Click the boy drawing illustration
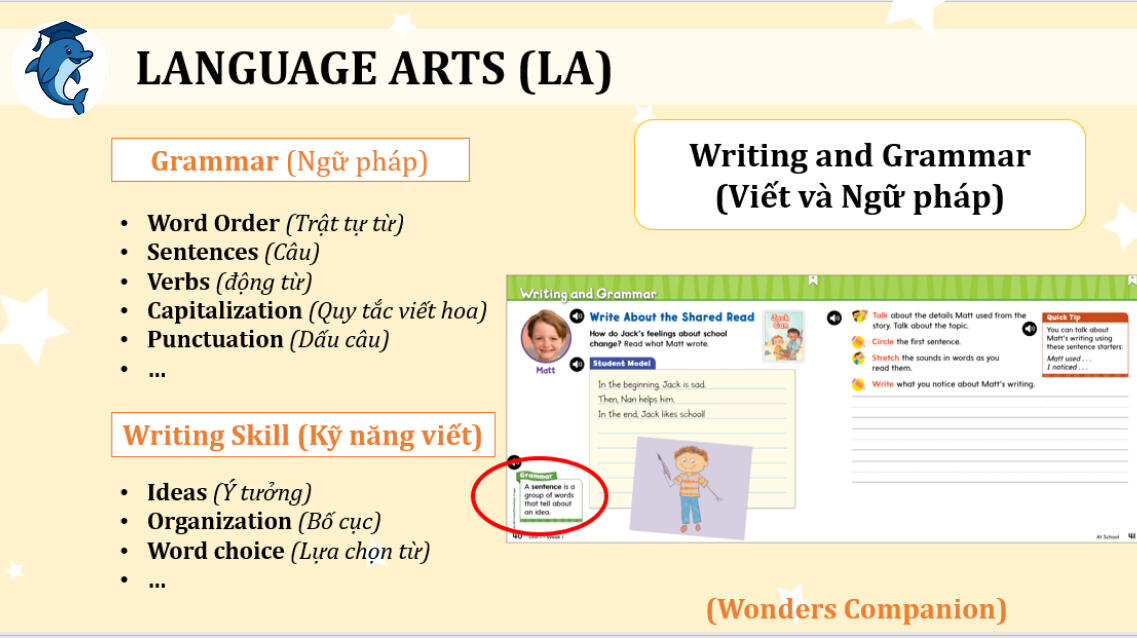This screenshot has height=638, width=1137. pos(688,486)
